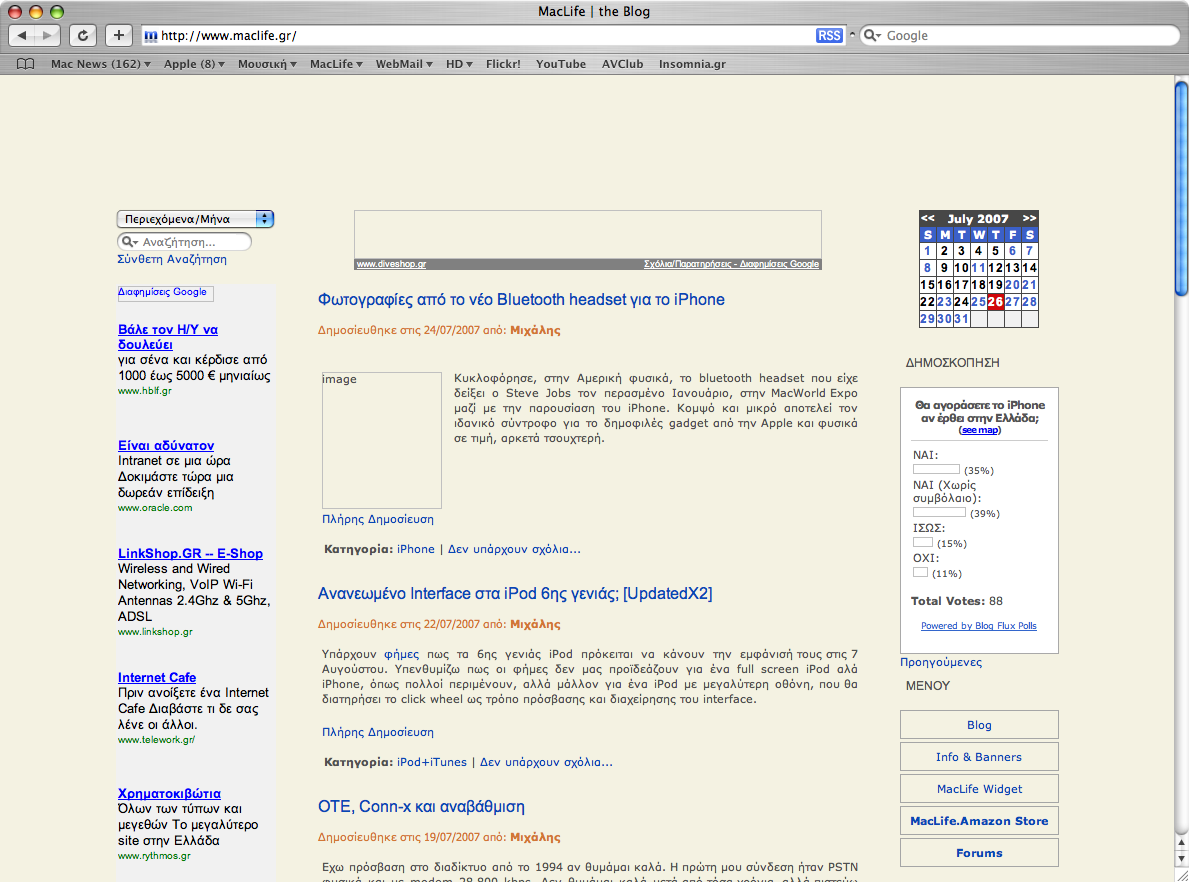Open the iPhone category link
This screenshot has height=882, width=1189.
(416, 549)
